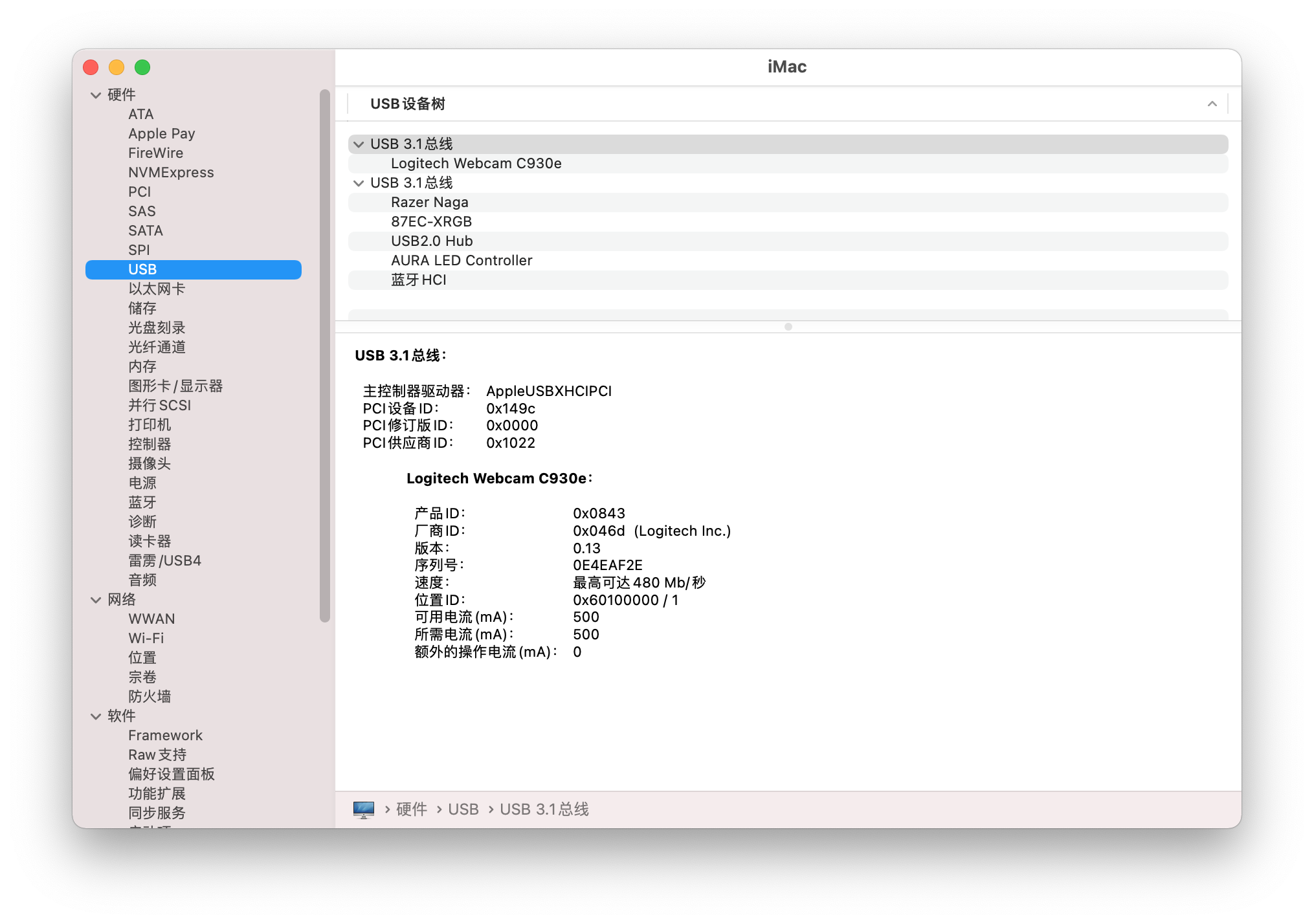Collapse the 网络 sidebar section
This screenshot has height=924, width=1314.
[96, 600]
